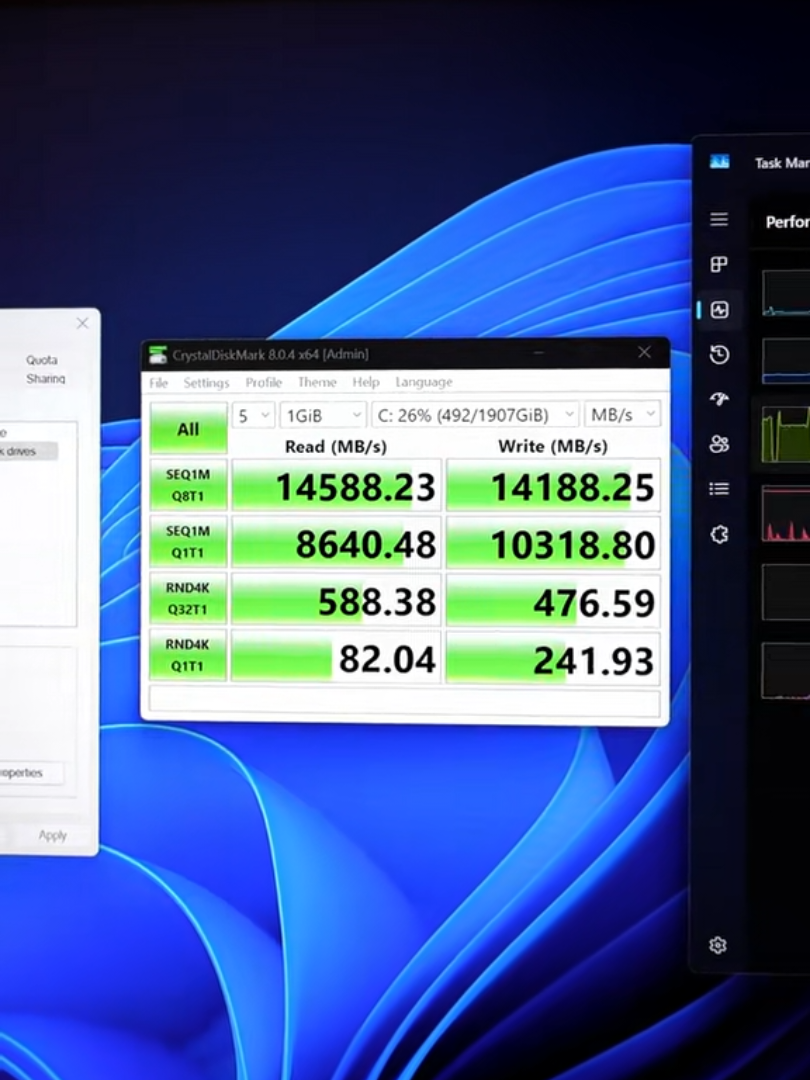The width and height of the screenshot is (810, 1080).
Task: Click the Quota tab in properties dialog
Action: (x=41, y=360)
